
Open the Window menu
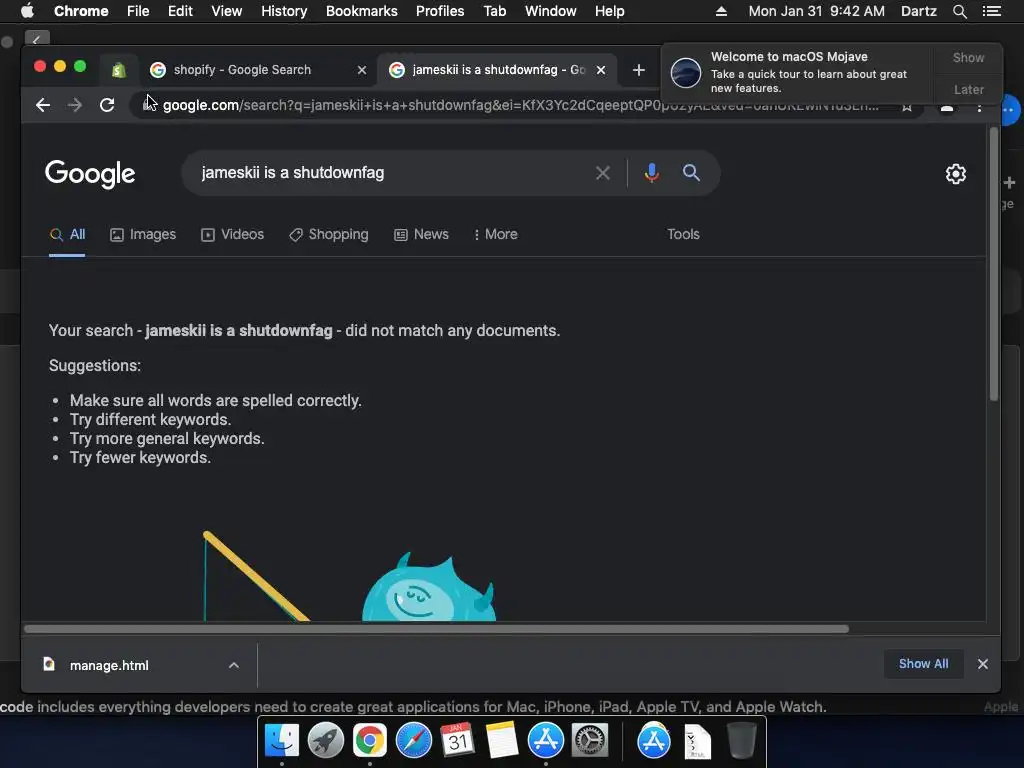pos(551,11)
